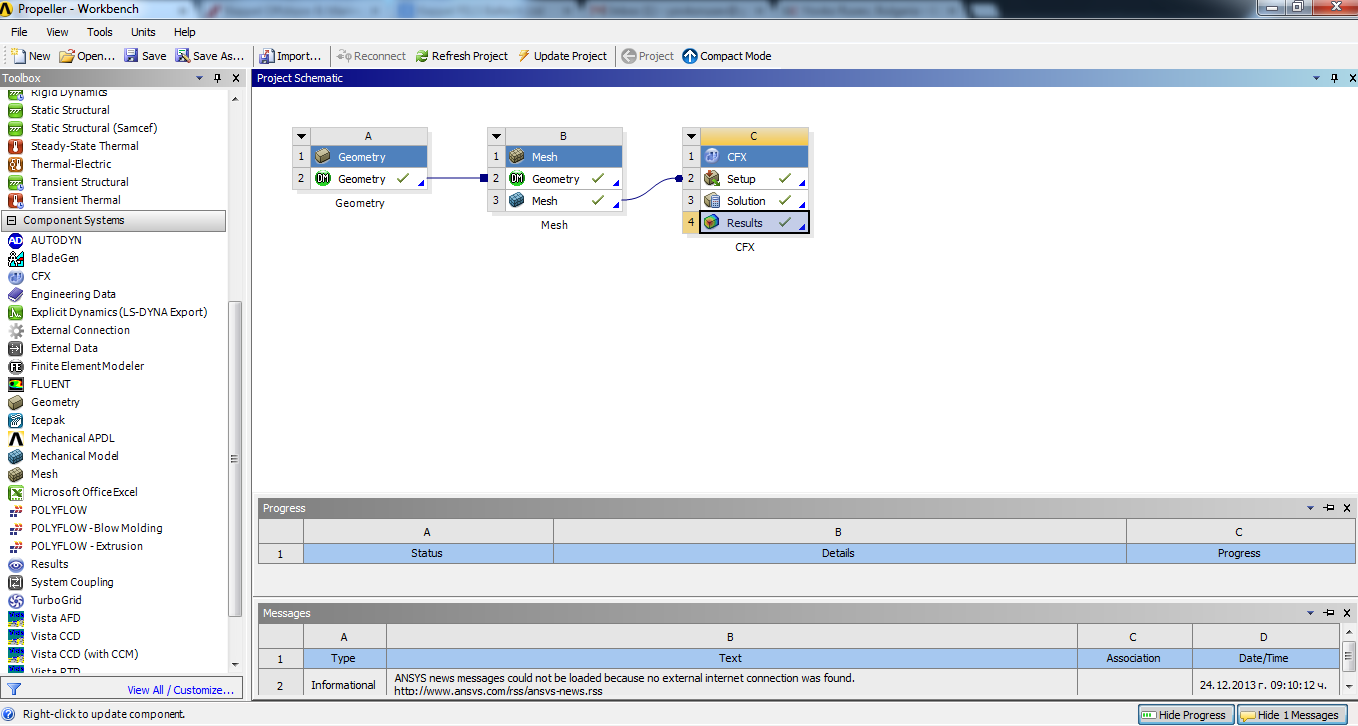The height and width of the screenshot is (726, 1358).
Task: Select CFX in the Toolbox list
Action: (40, 276)
